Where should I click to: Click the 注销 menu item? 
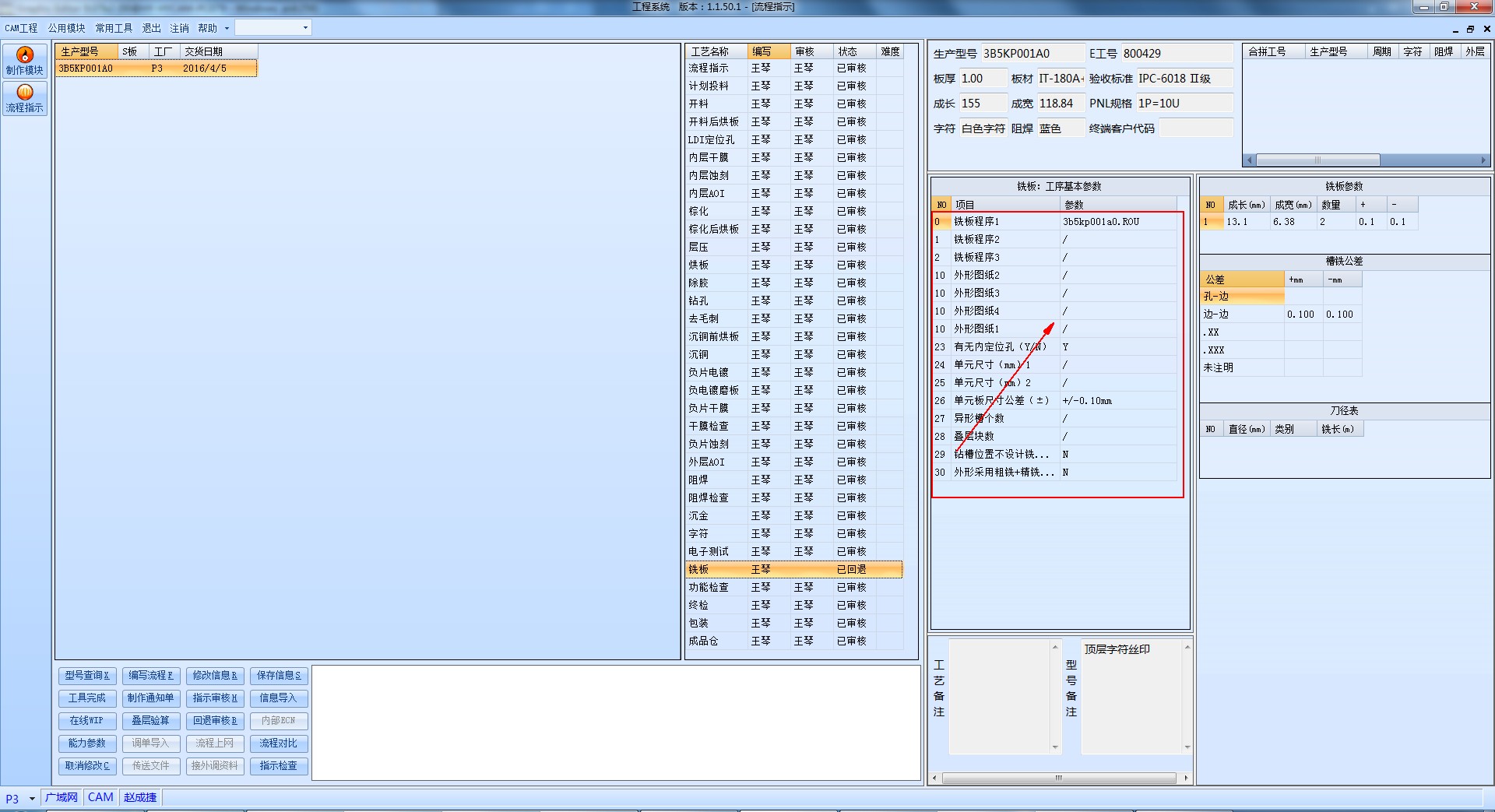pos(179,28)
